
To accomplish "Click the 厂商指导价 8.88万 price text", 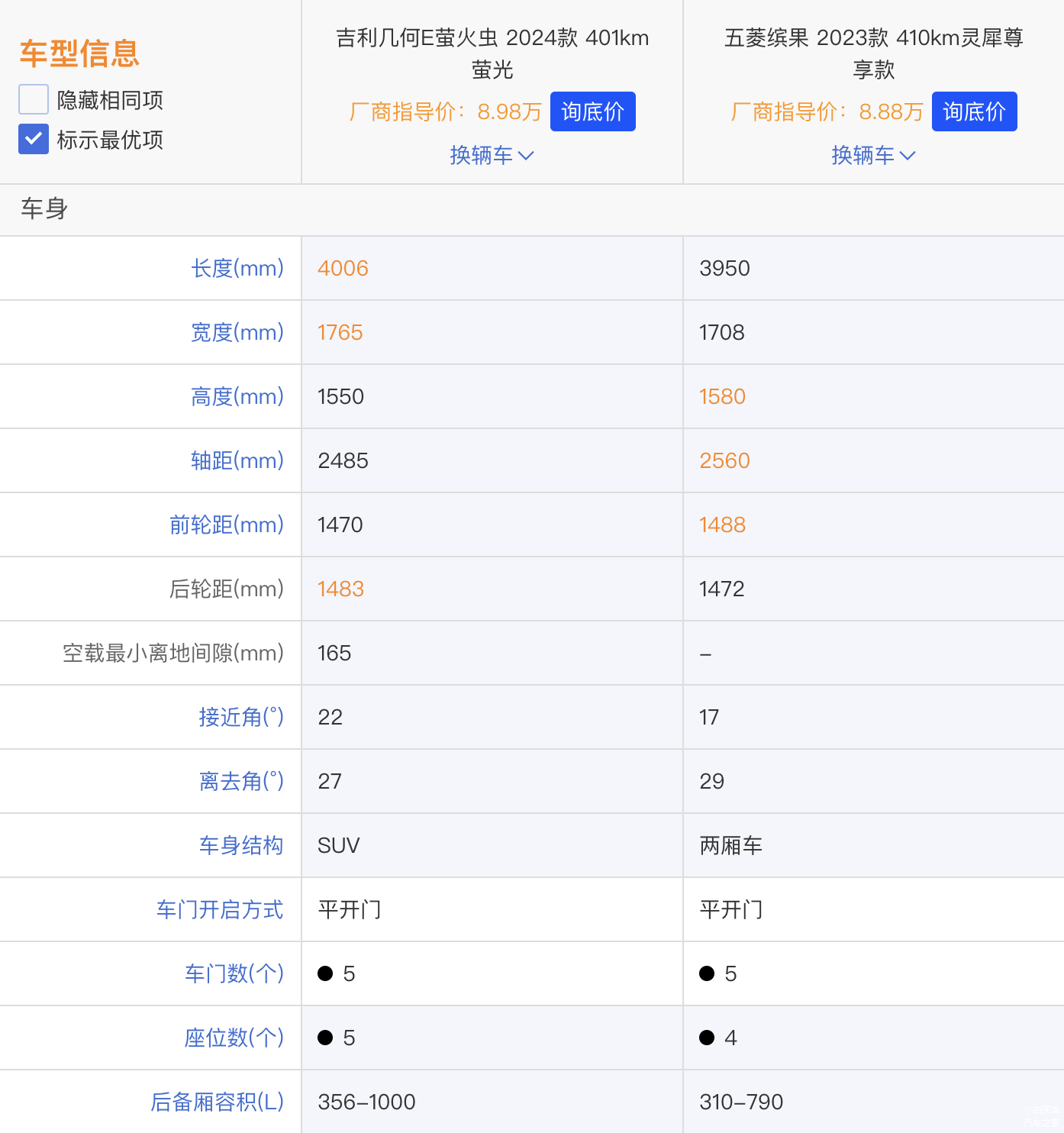I will tap(827, 111).
